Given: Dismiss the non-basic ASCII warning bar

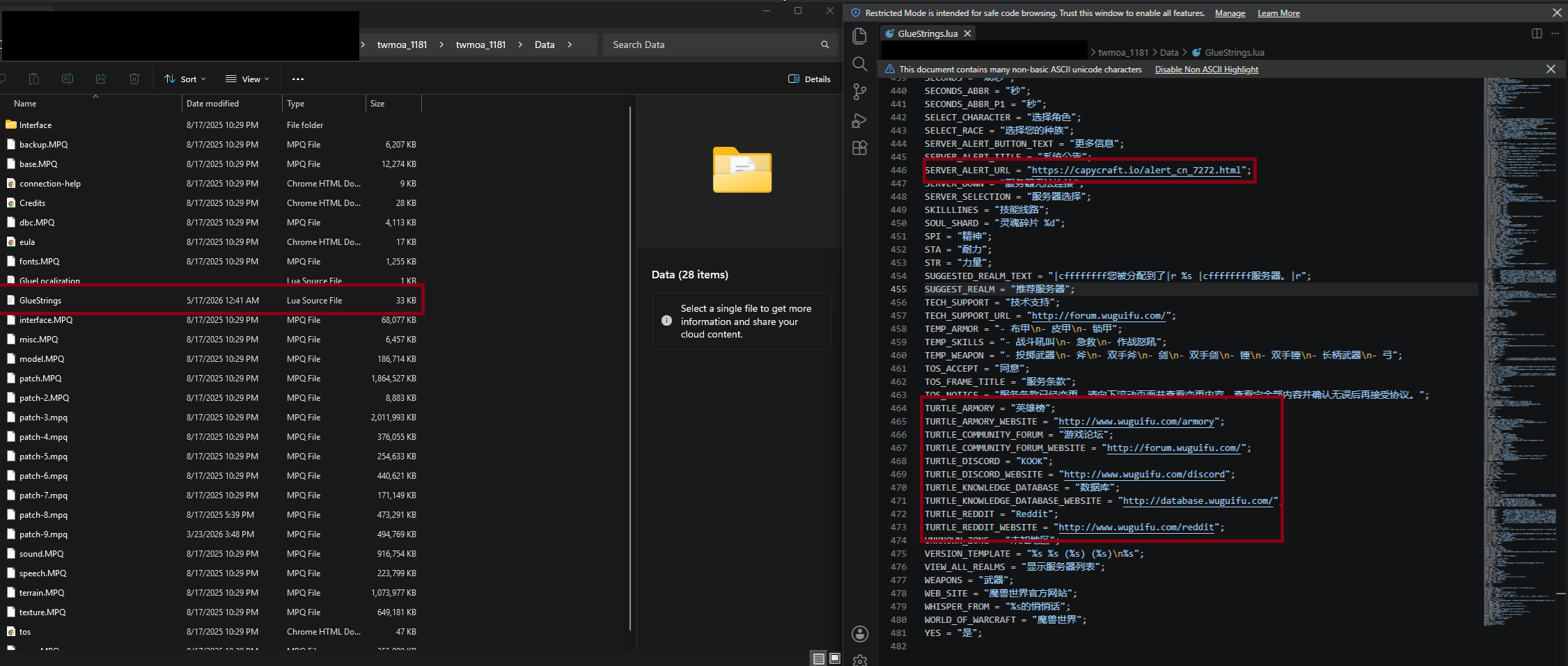Looking at the screenshot, I should pos(1551,69).
